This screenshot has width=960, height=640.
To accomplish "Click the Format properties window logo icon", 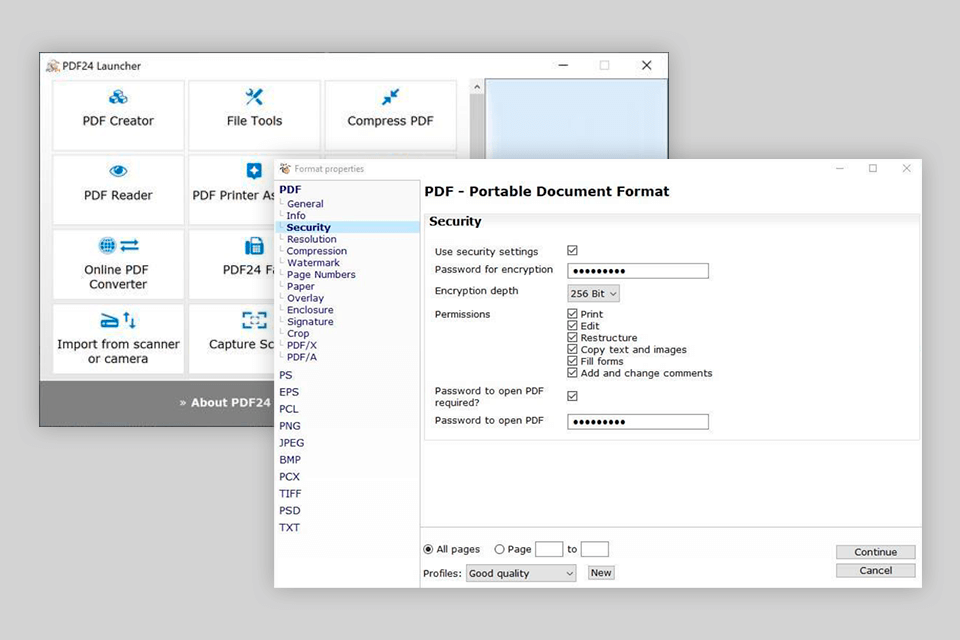I will point(285,168).
